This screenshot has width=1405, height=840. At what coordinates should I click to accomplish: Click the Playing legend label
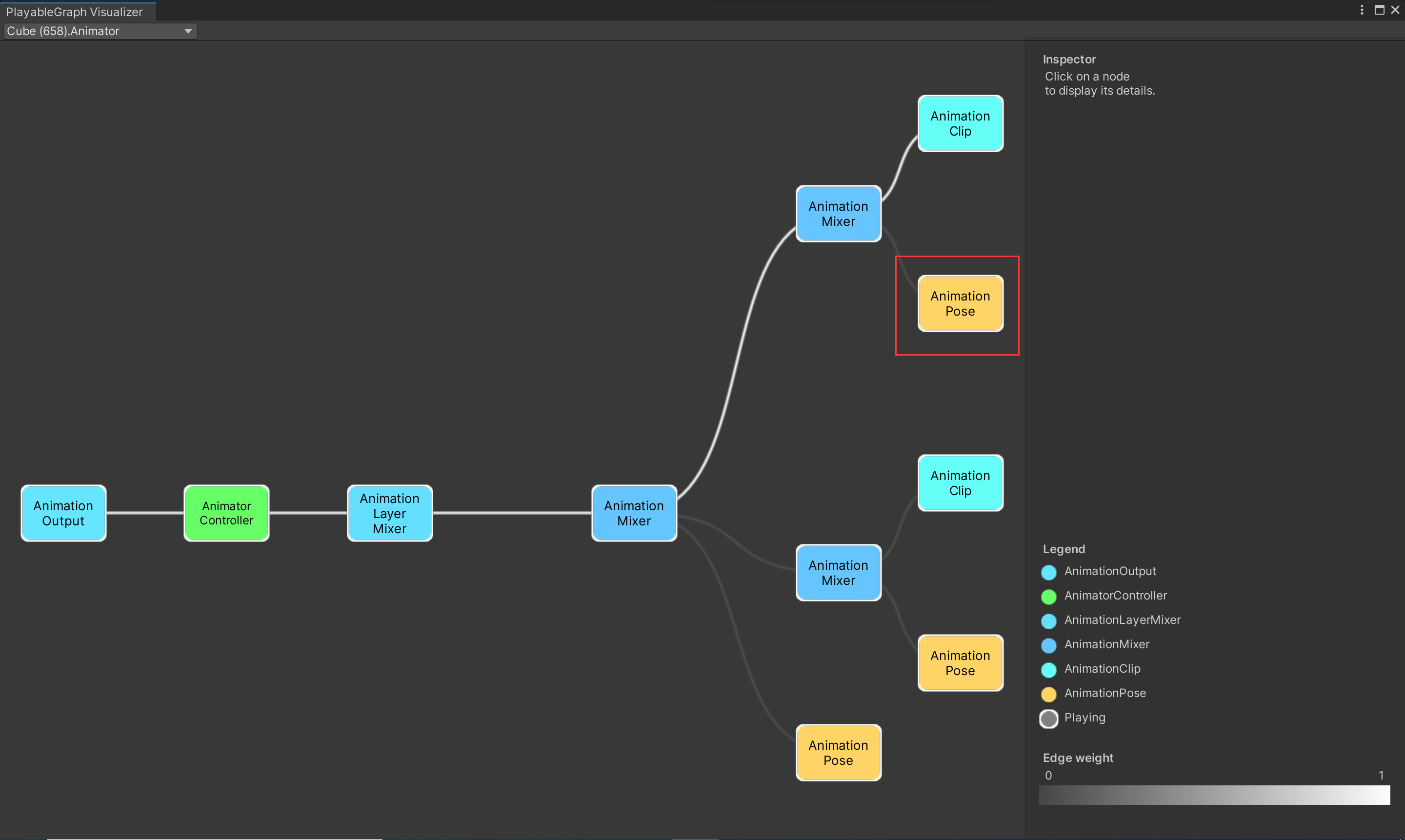[1084, 718]
